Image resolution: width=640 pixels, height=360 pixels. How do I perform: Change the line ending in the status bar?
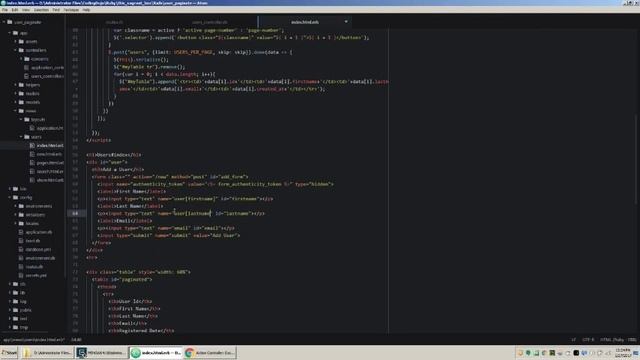point(574,340)
